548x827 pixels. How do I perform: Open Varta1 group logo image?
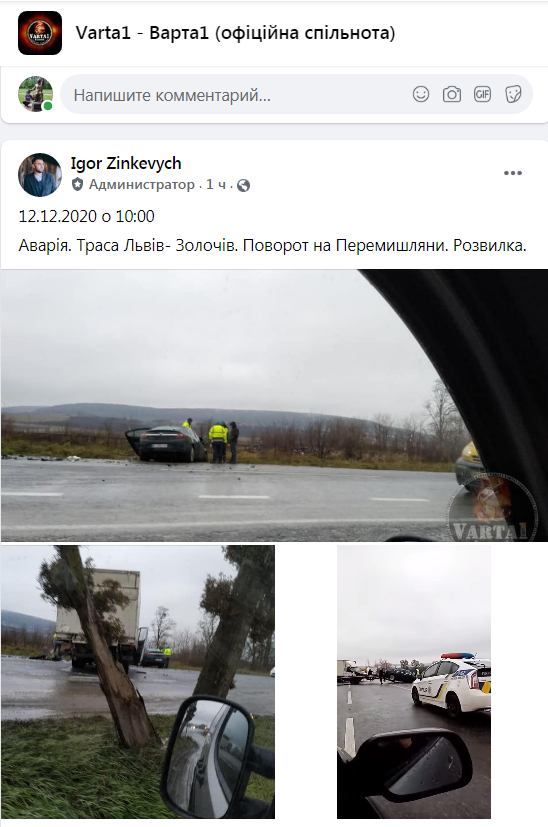coord(40,33)
